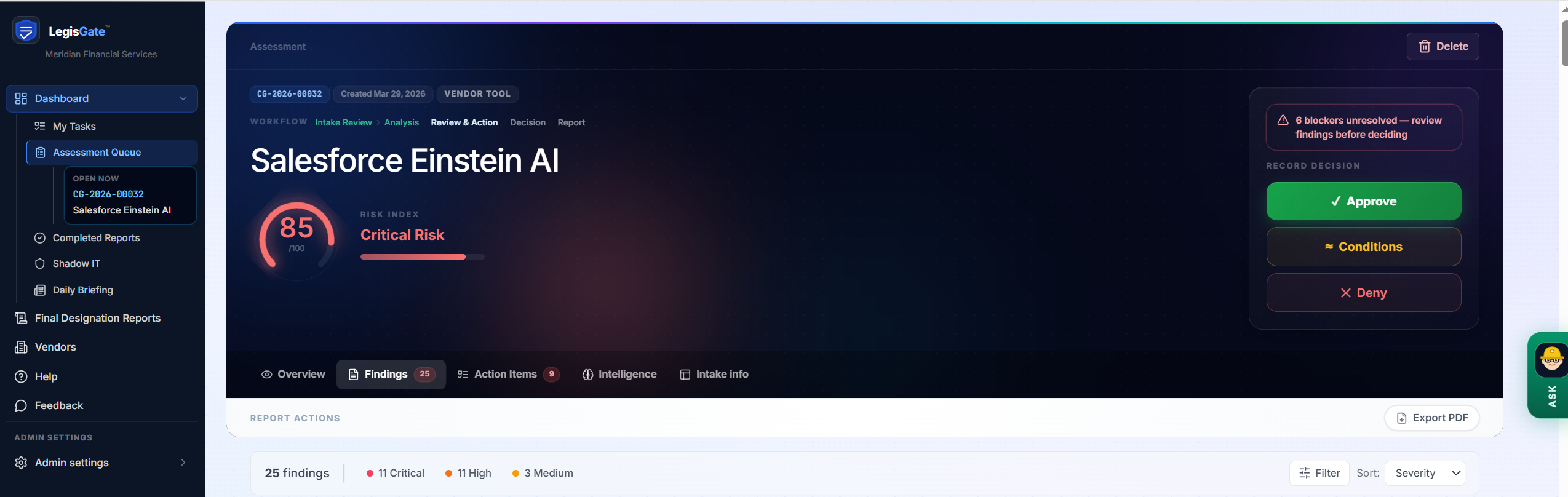Screen dimensions: 1568x497
Task: Click the LegisGate shield logo
Action: [26, 30]
